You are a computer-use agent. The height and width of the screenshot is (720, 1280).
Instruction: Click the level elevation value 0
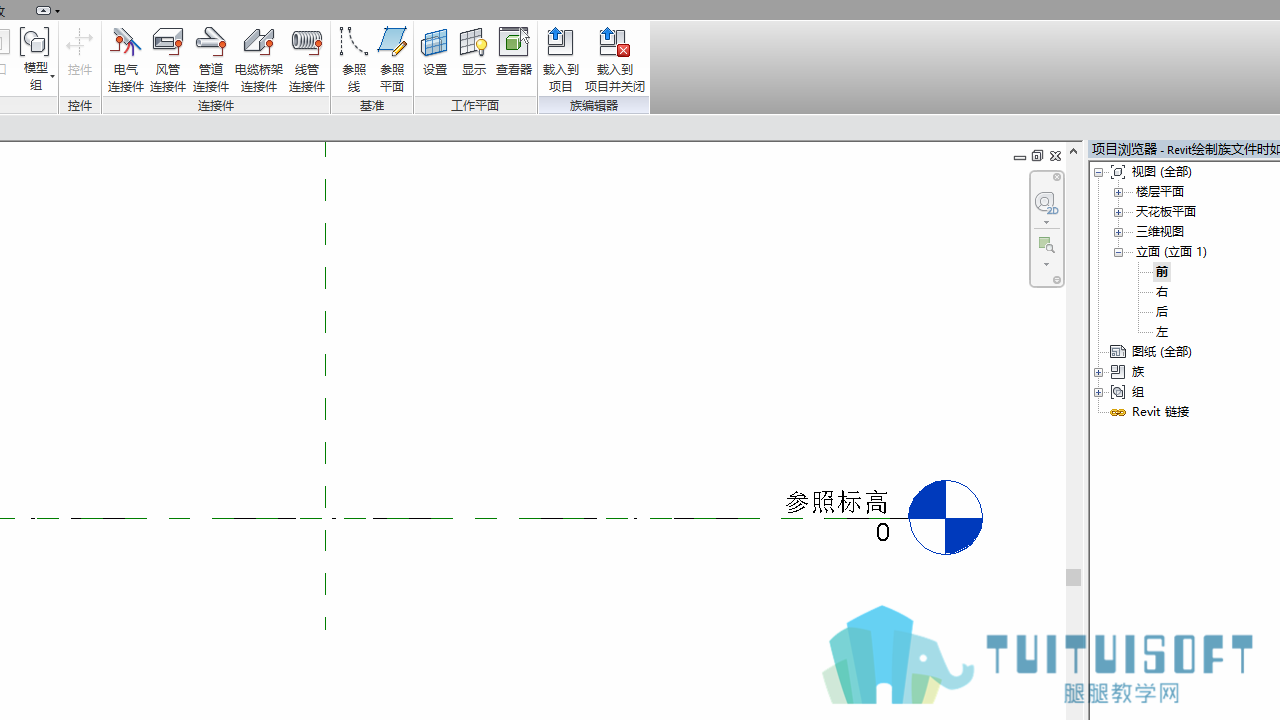pos(883,533)
